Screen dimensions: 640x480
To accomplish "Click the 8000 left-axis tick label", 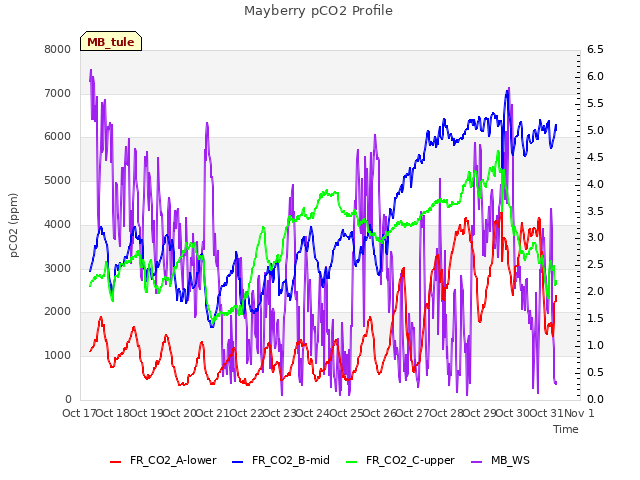I will pos(58,49).
